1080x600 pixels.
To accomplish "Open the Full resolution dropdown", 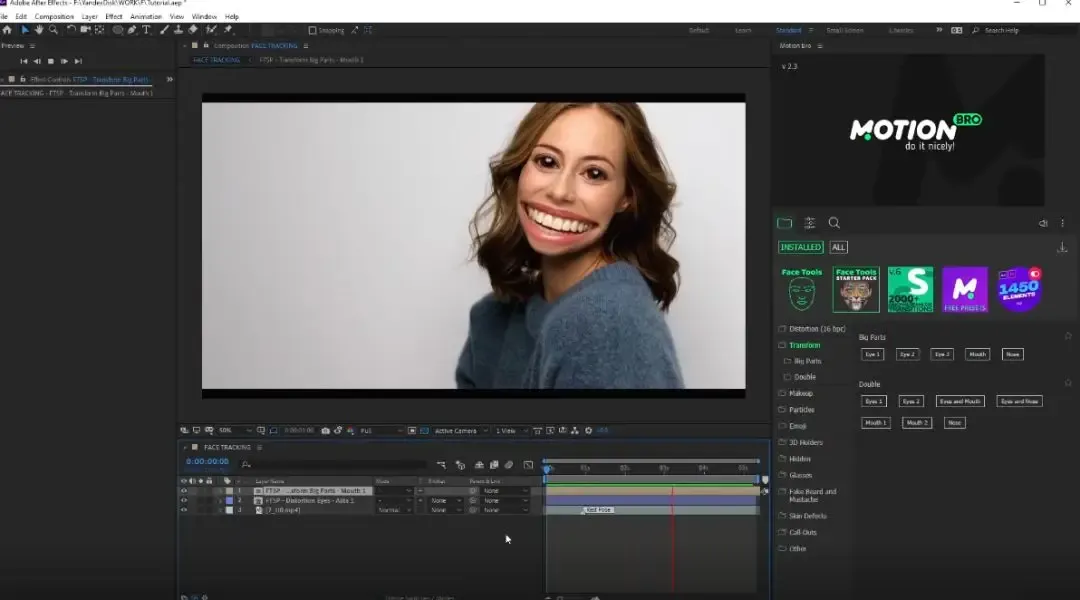I will pos(381,431).
